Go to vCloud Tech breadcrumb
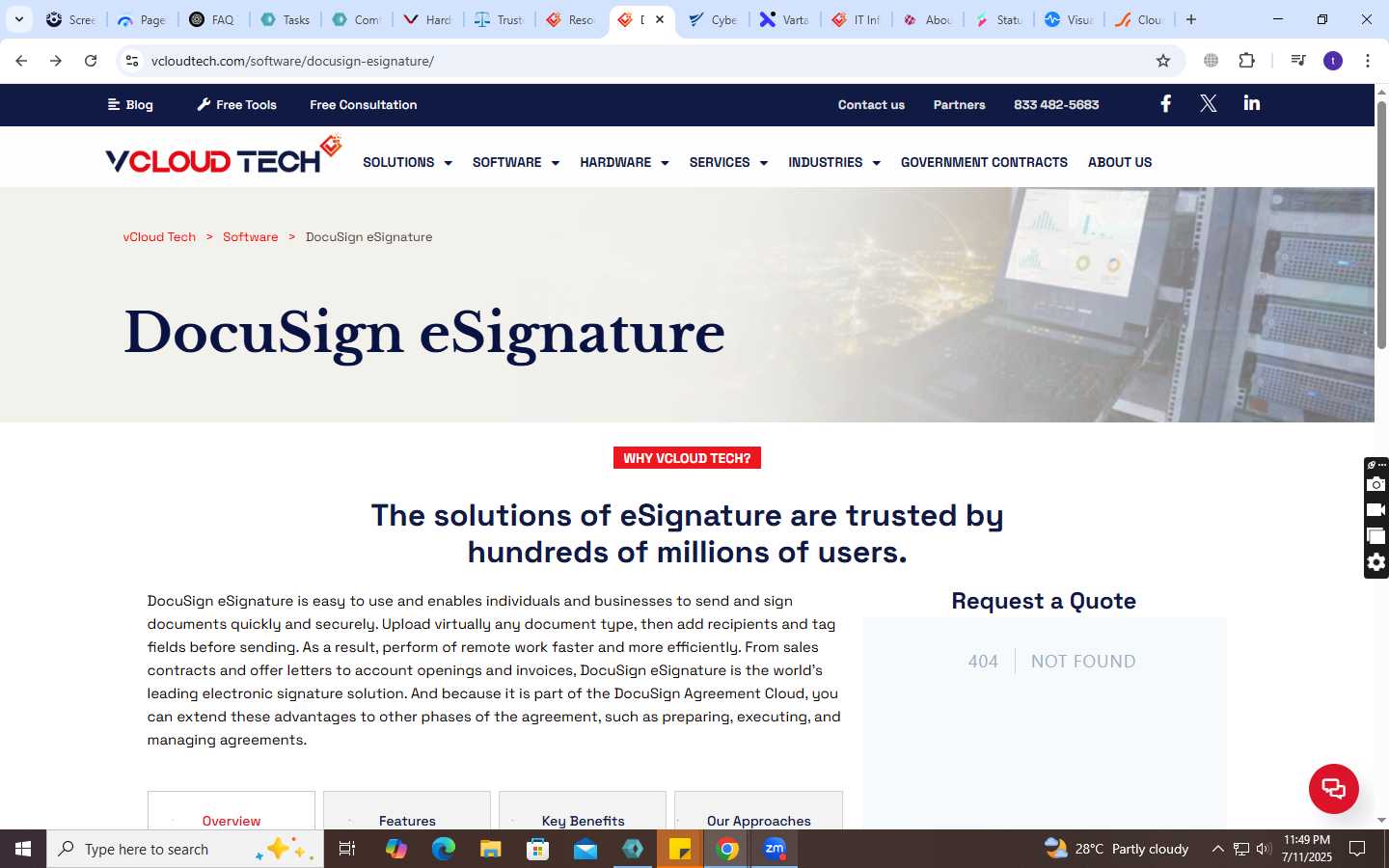 (x=159, y=236)
